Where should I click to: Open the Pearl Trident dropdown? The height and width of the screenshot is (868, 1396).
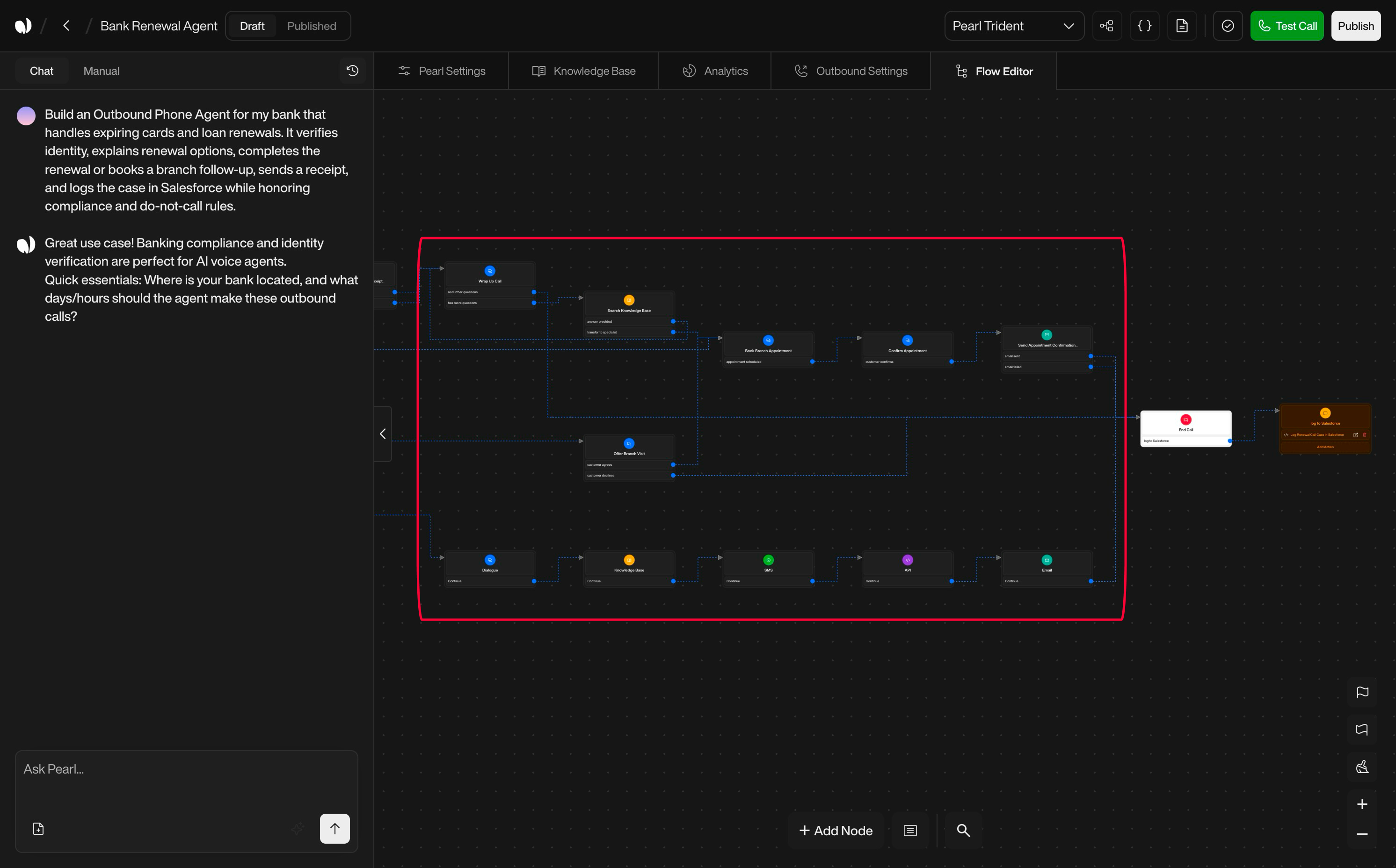pyautogui.click(x=1013, y=26)
